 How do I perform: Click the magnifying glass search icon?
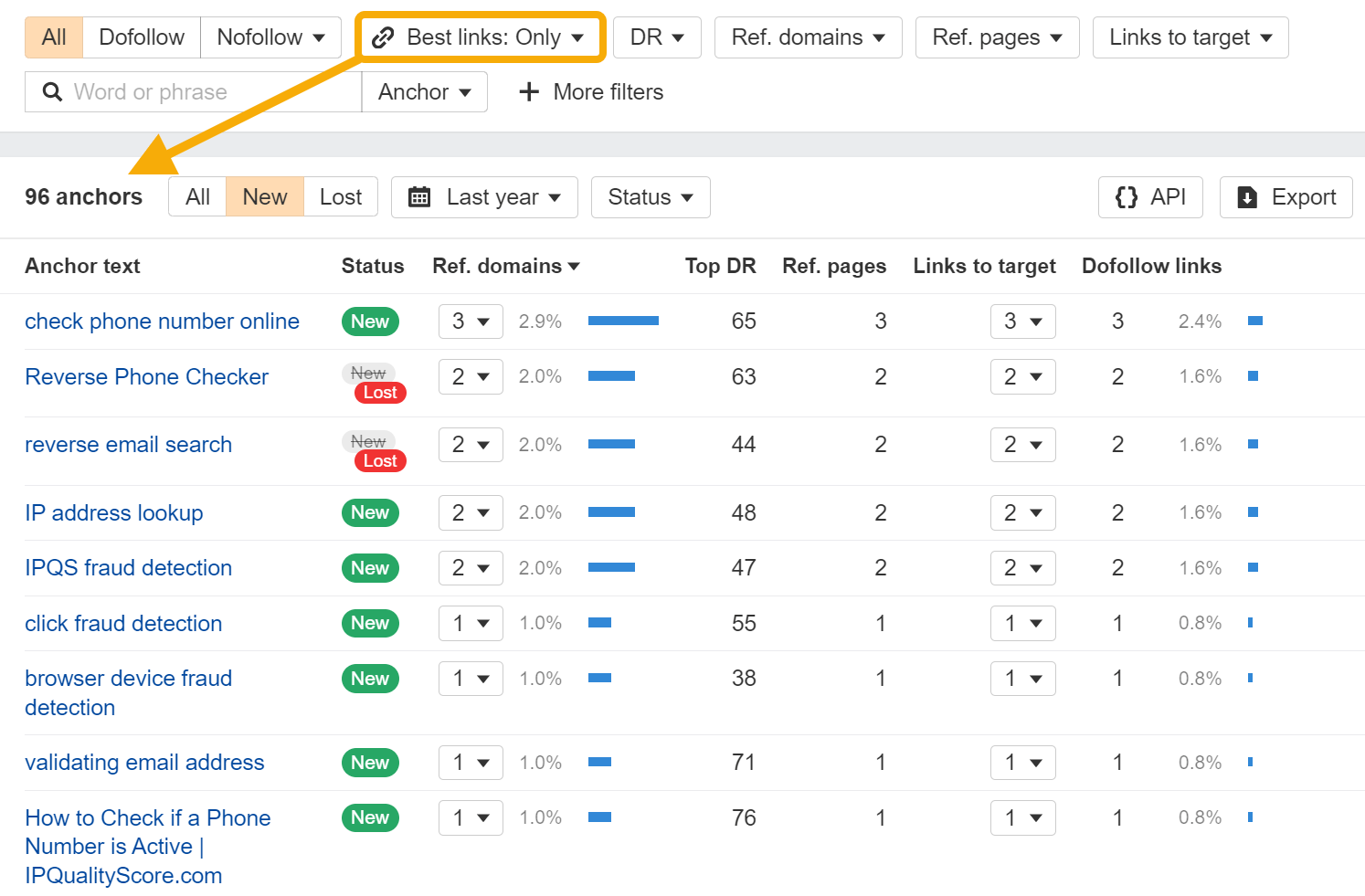click(52, 91)
